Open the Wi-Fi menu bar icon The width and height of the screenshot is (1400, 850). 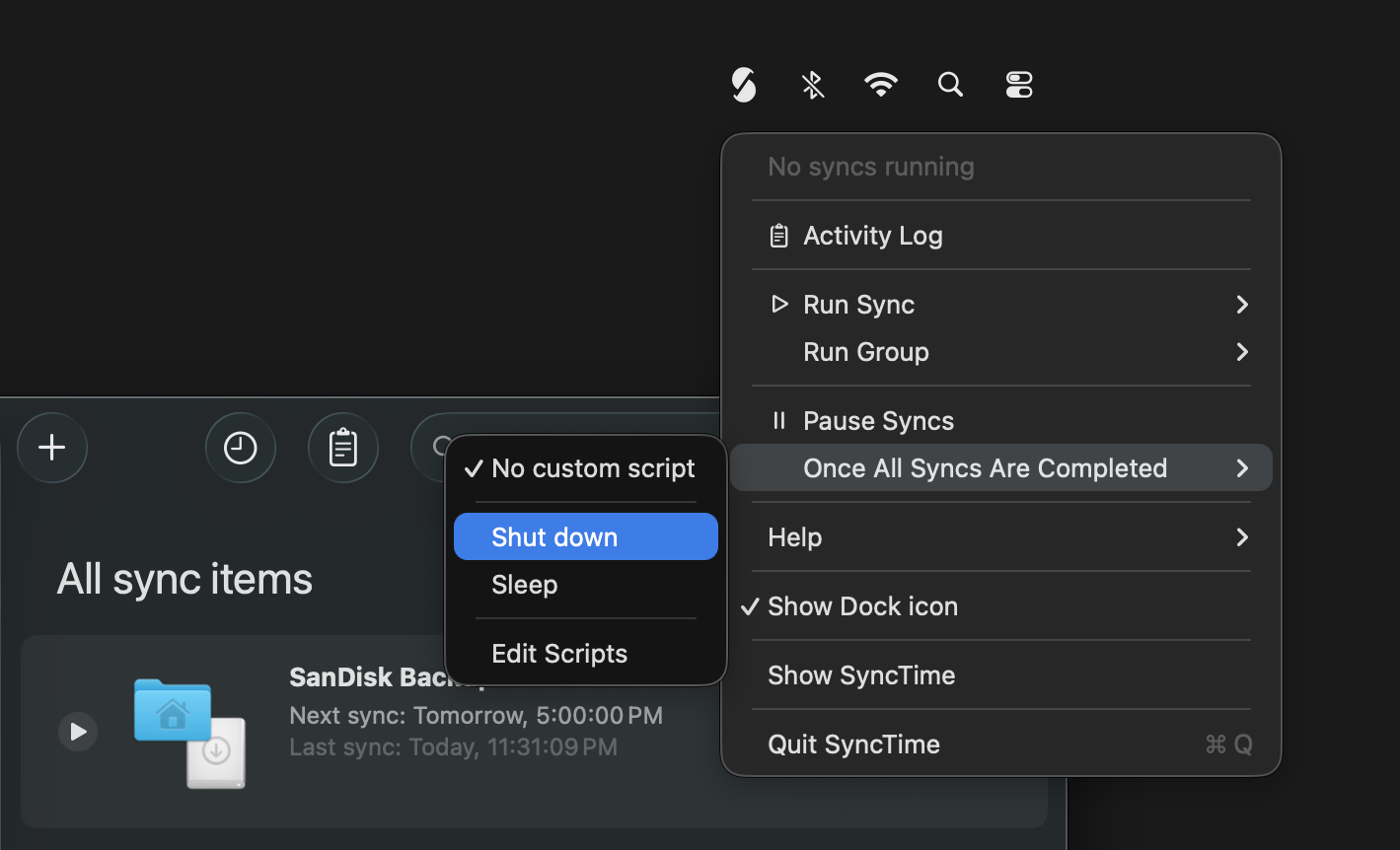pos(880,85)
